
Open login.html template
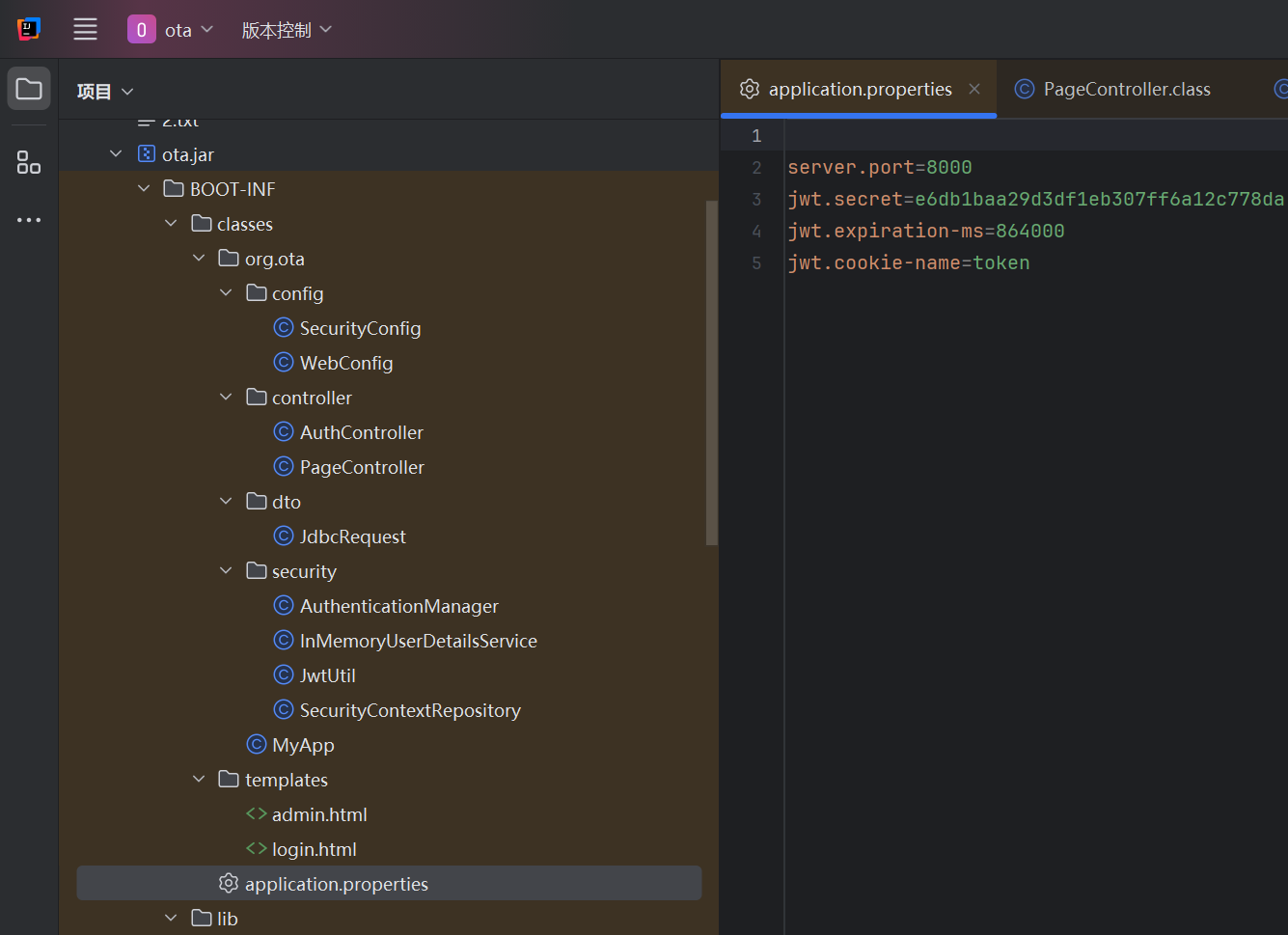315,849
